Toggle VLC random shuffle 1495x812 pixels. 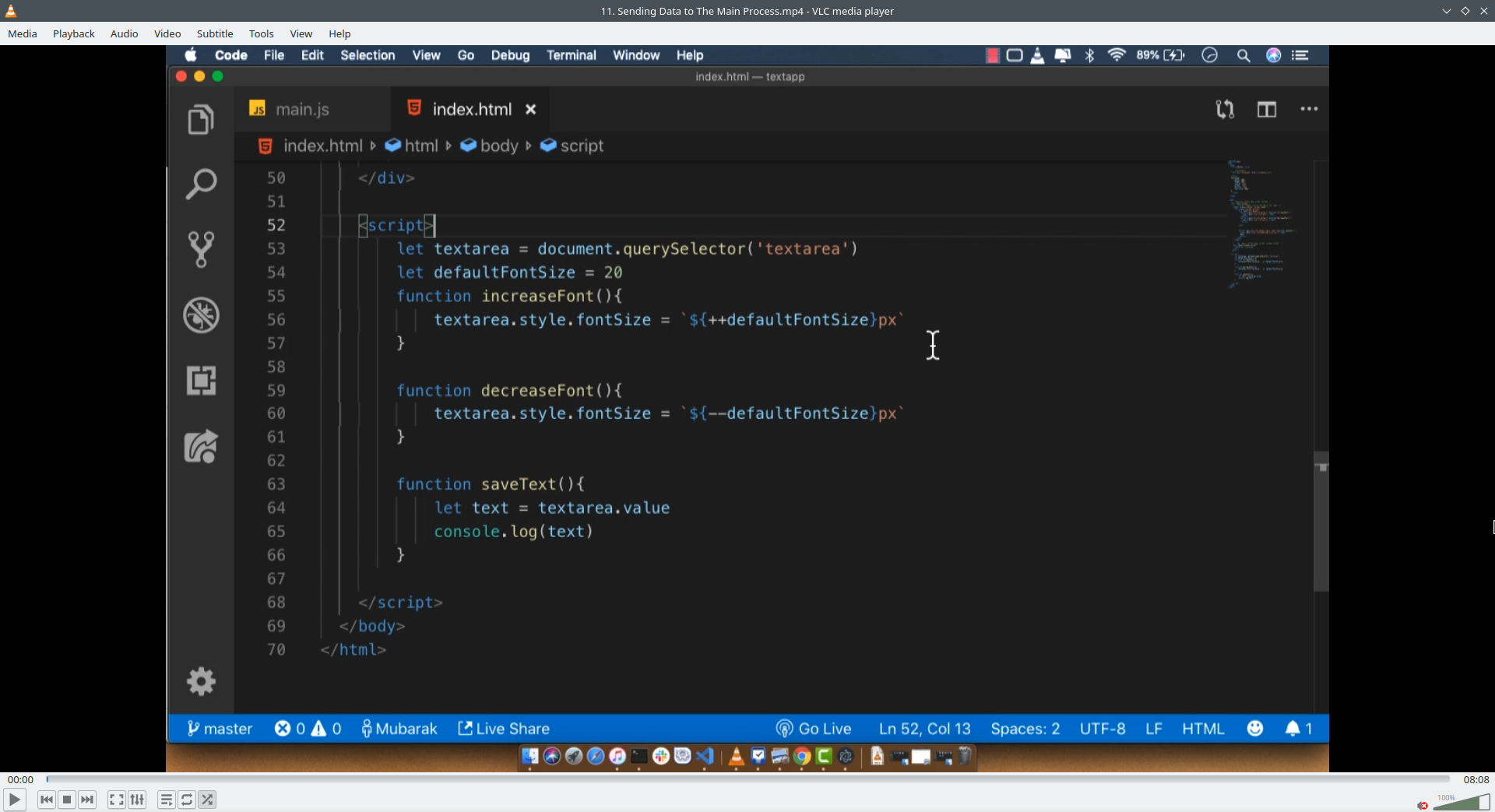click(x=207, y=800)
